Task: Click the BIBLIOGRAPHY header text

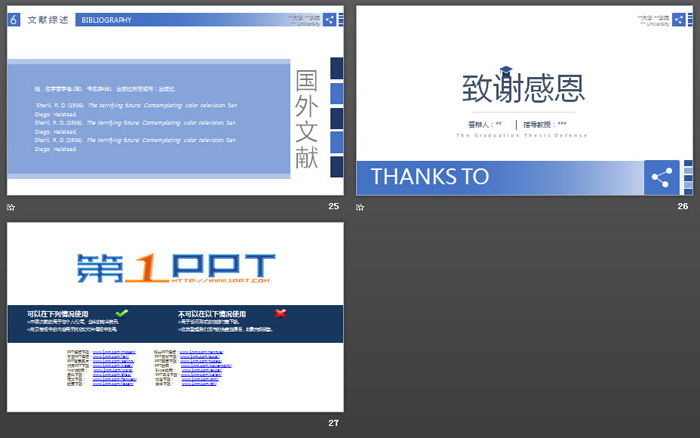Action: point(106,20)
